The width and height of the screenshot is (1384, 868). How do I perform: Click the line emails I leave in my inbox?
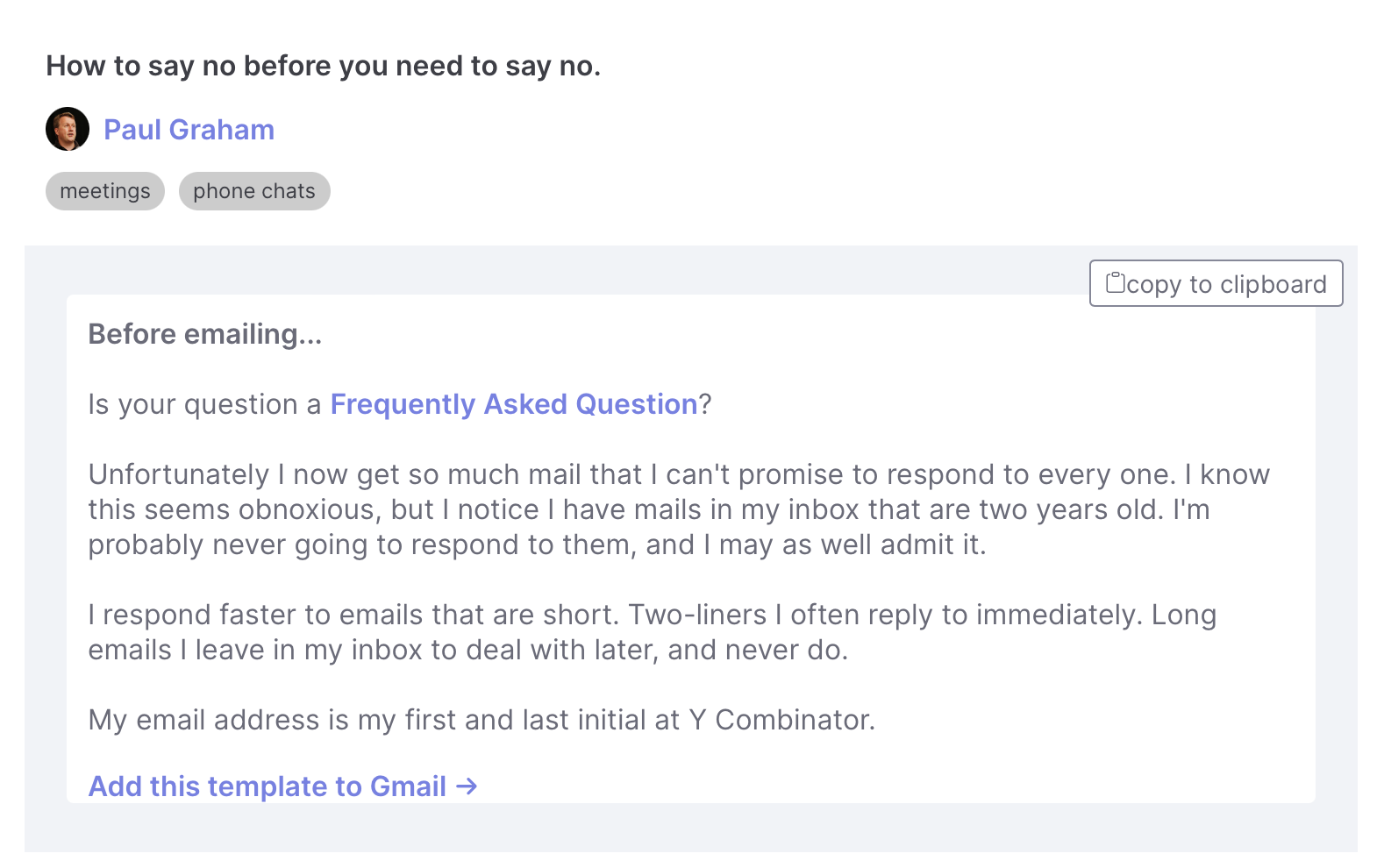[x=468, y=650]
